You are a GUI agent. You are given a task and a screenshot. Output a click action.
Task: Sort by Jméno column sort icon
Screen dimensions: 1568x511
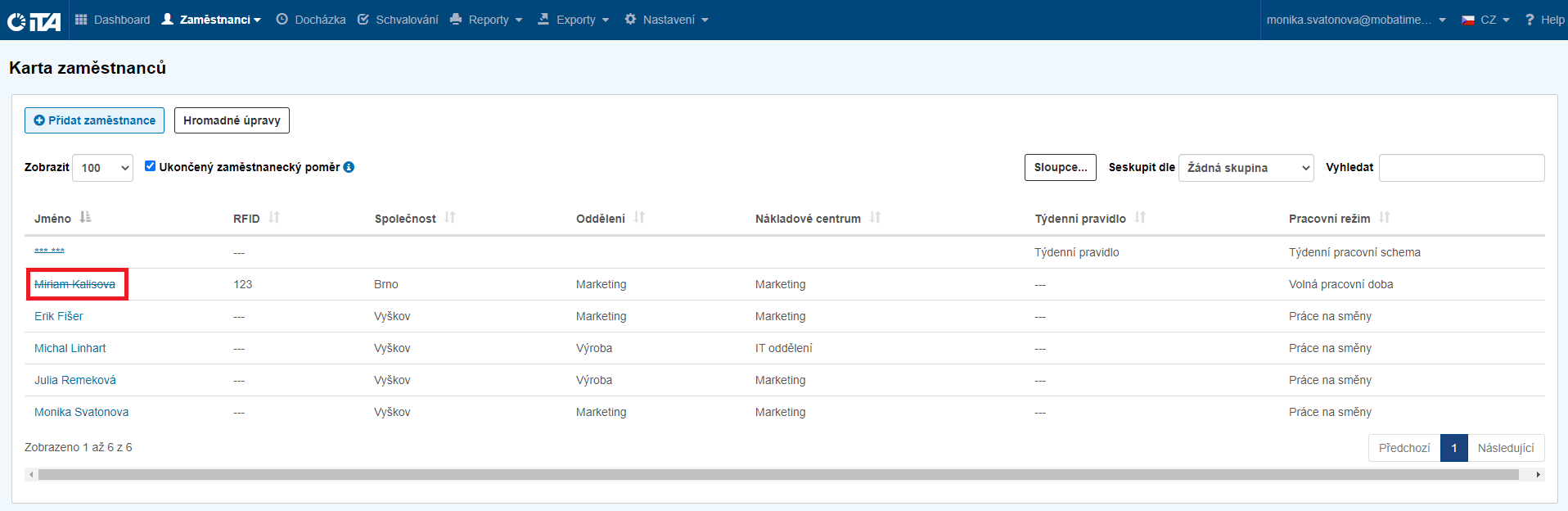85,218
